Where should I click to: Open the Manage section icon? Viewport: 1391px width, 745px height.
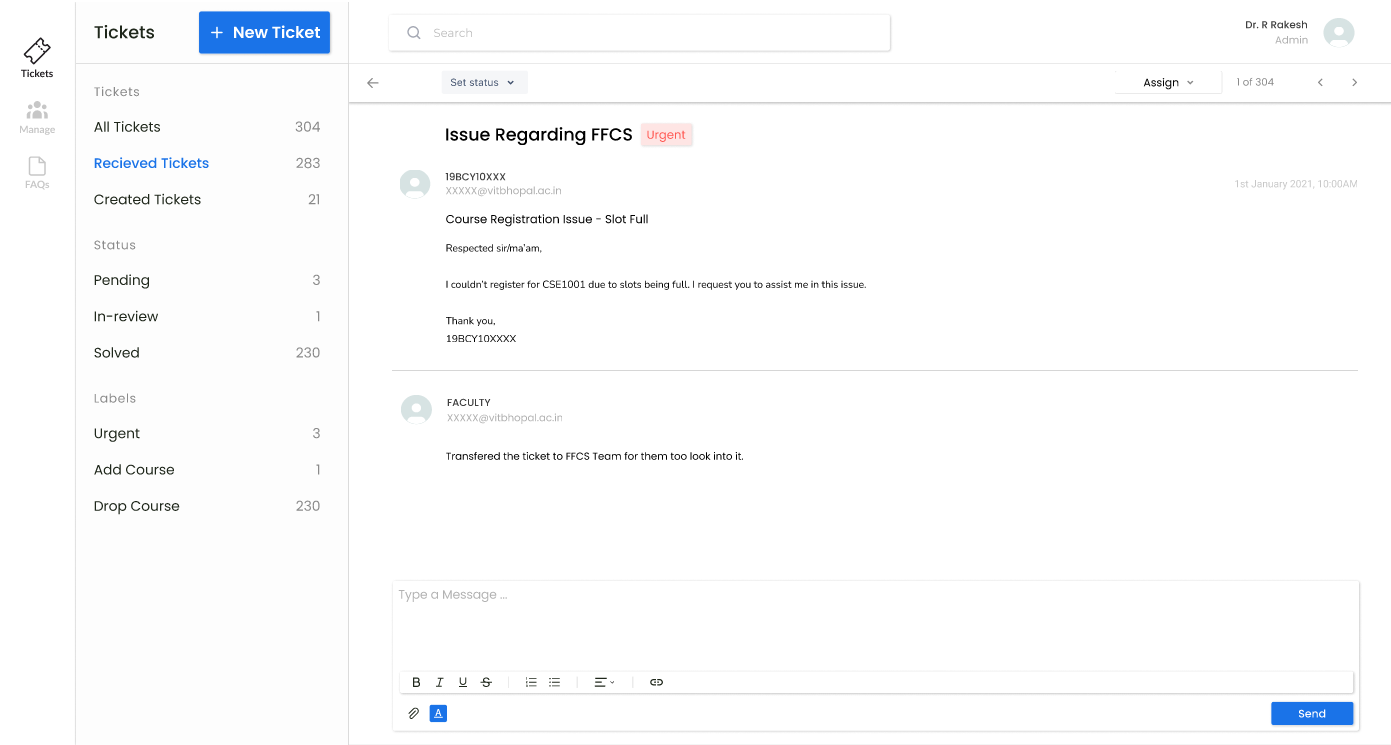click(37, 116)
